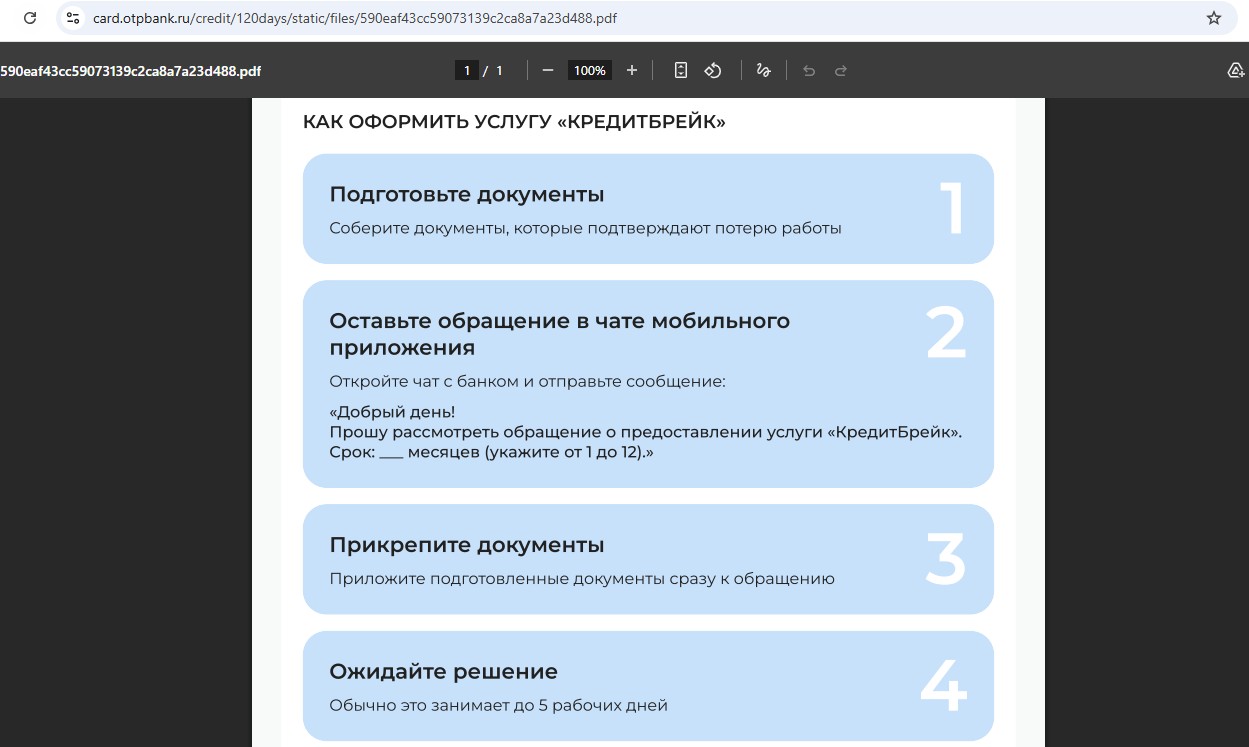Open site information icon in address bar
The width and height of the screenshot is (1249, 747).
point(72,18)
